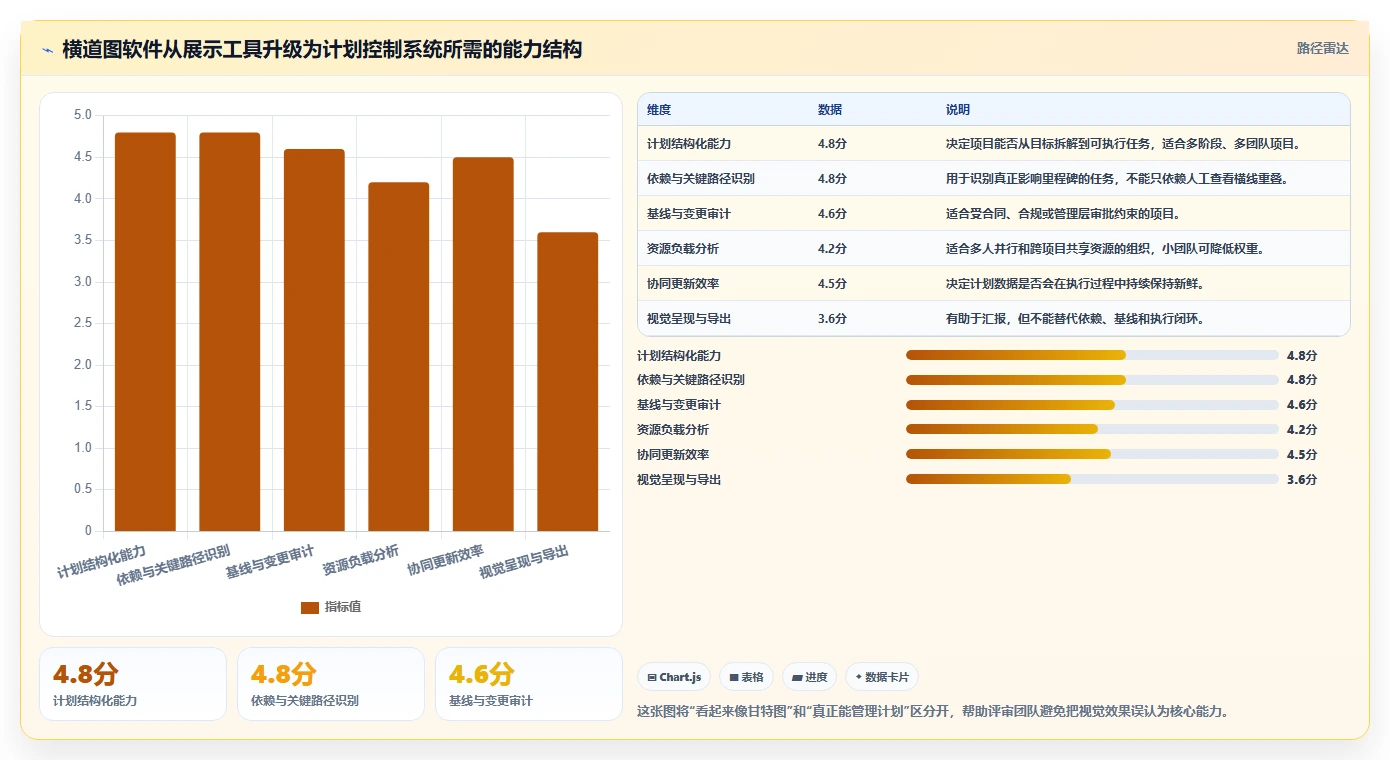Click the 依赖与关键路径识别 progress bar
This screenshot has width=1390, height=760.
click(1092, 380)
